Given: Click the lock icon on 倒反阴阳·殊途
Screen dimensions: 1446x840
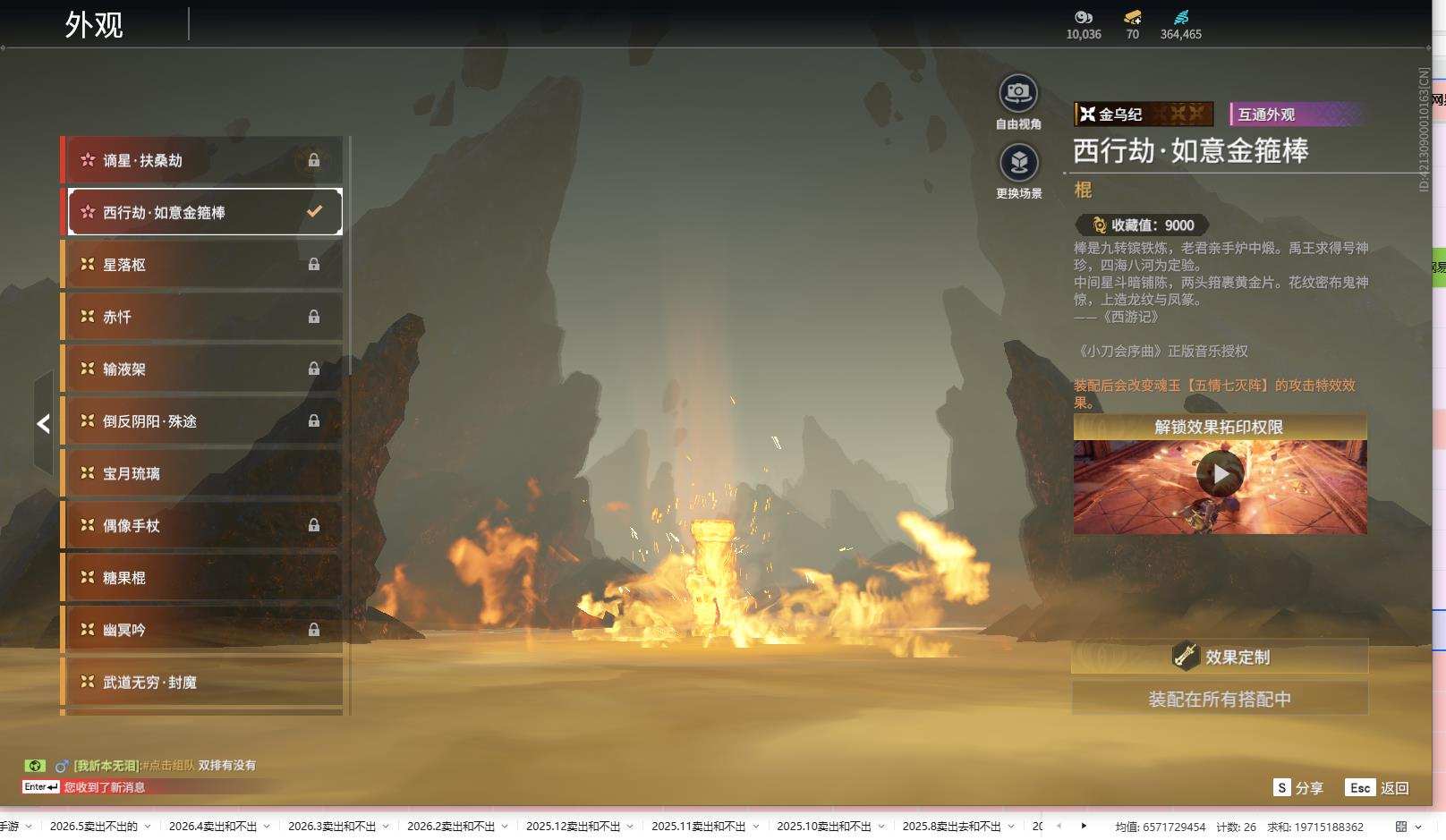Looking at the screenshot, I should point(314,420).
